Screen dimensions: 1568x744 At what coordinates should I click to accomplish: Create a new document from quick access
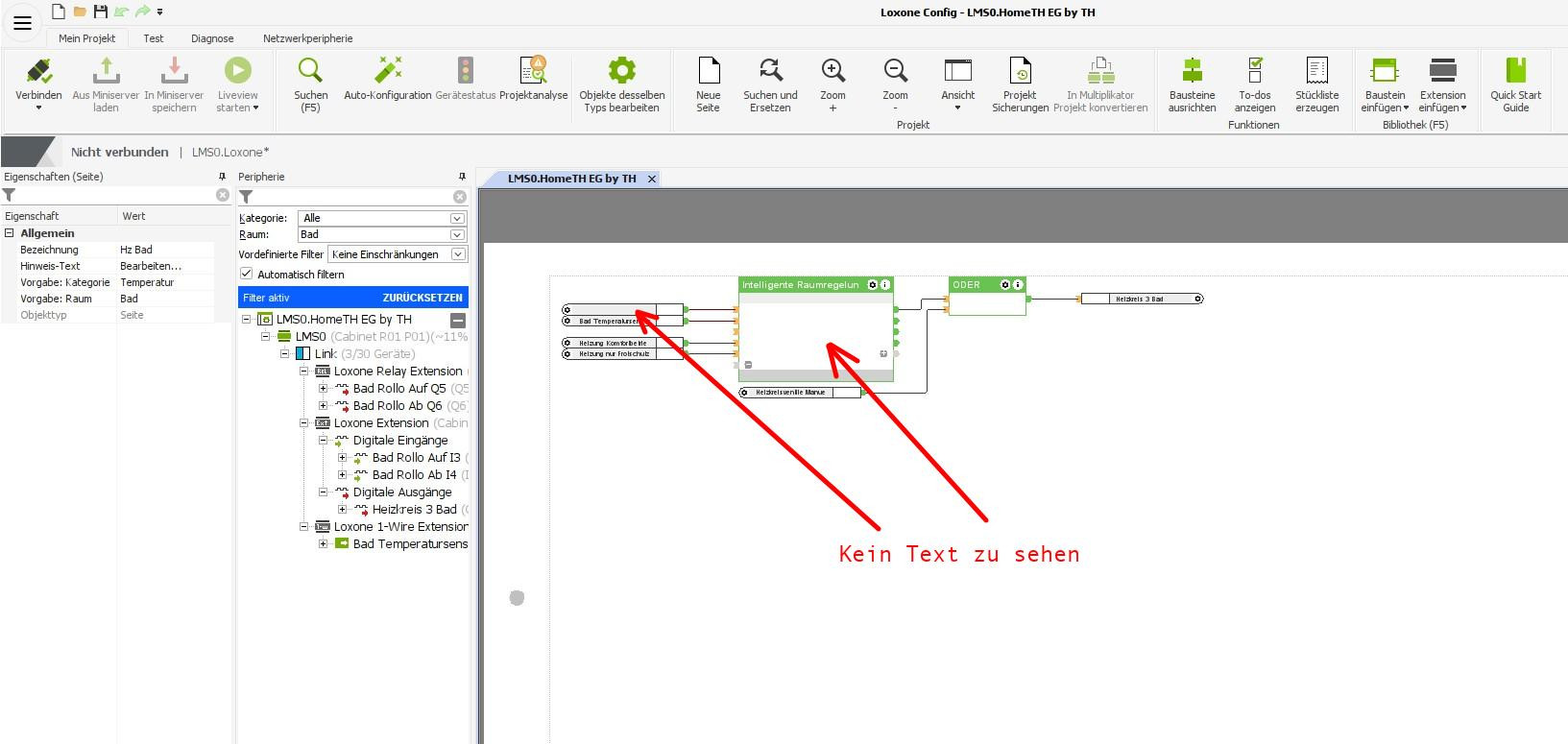tap(59, 12)
